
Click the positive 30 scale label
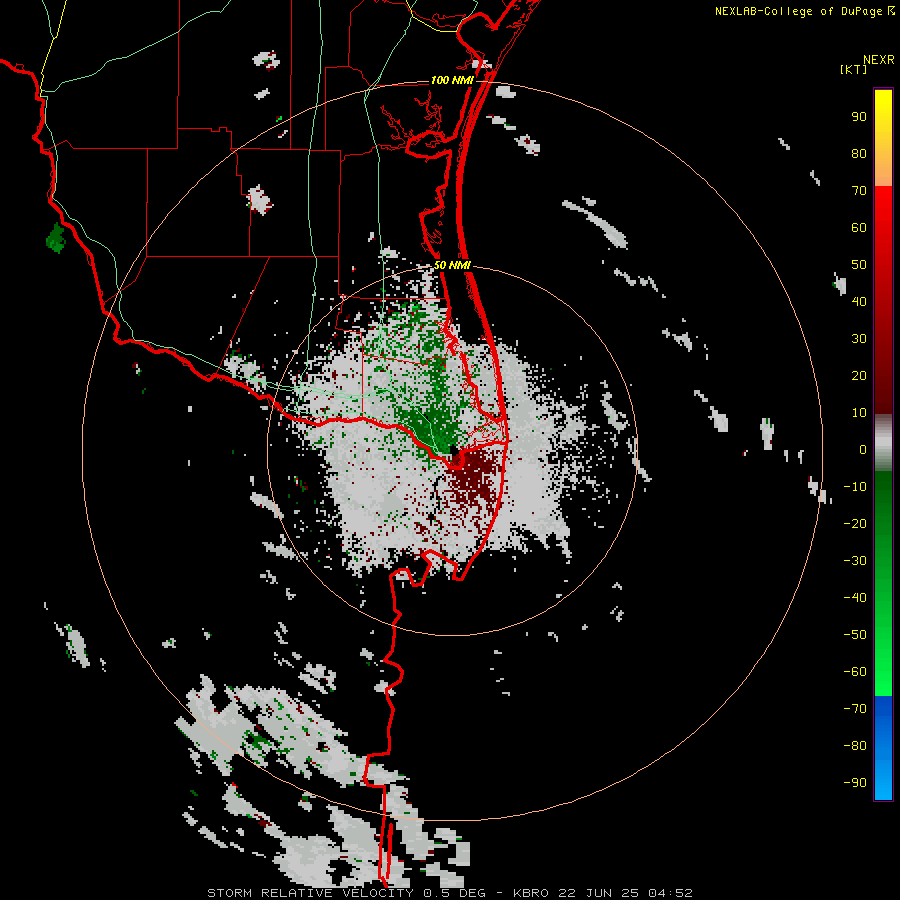tap(859, 339)
